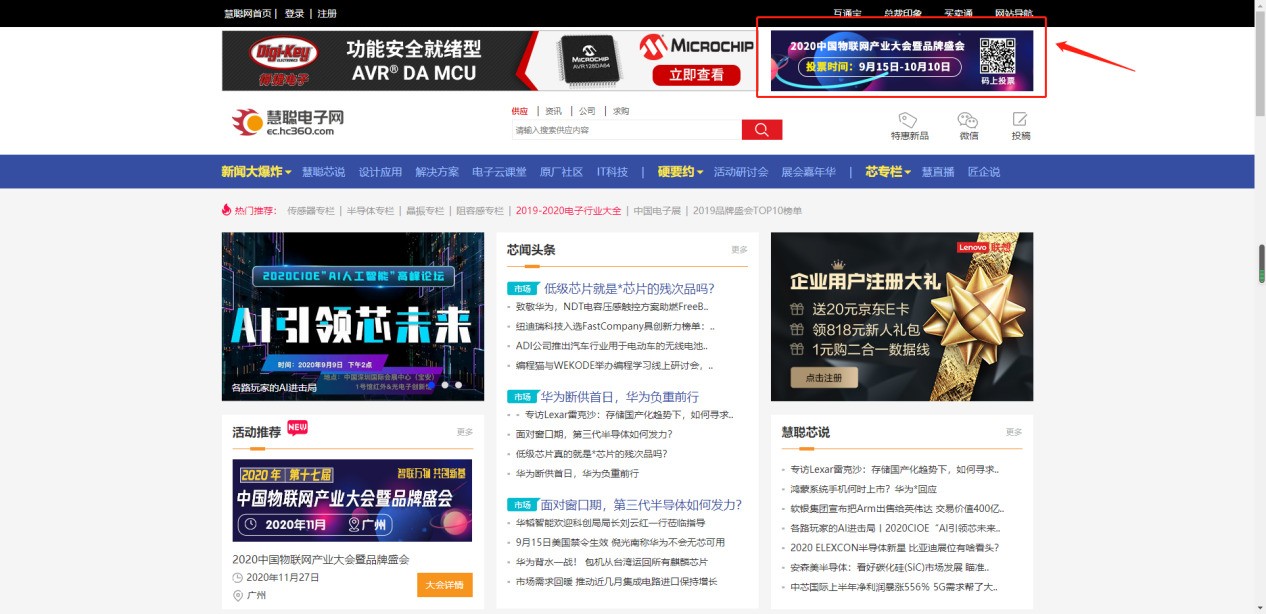Select the 公司 search tab

587,111
